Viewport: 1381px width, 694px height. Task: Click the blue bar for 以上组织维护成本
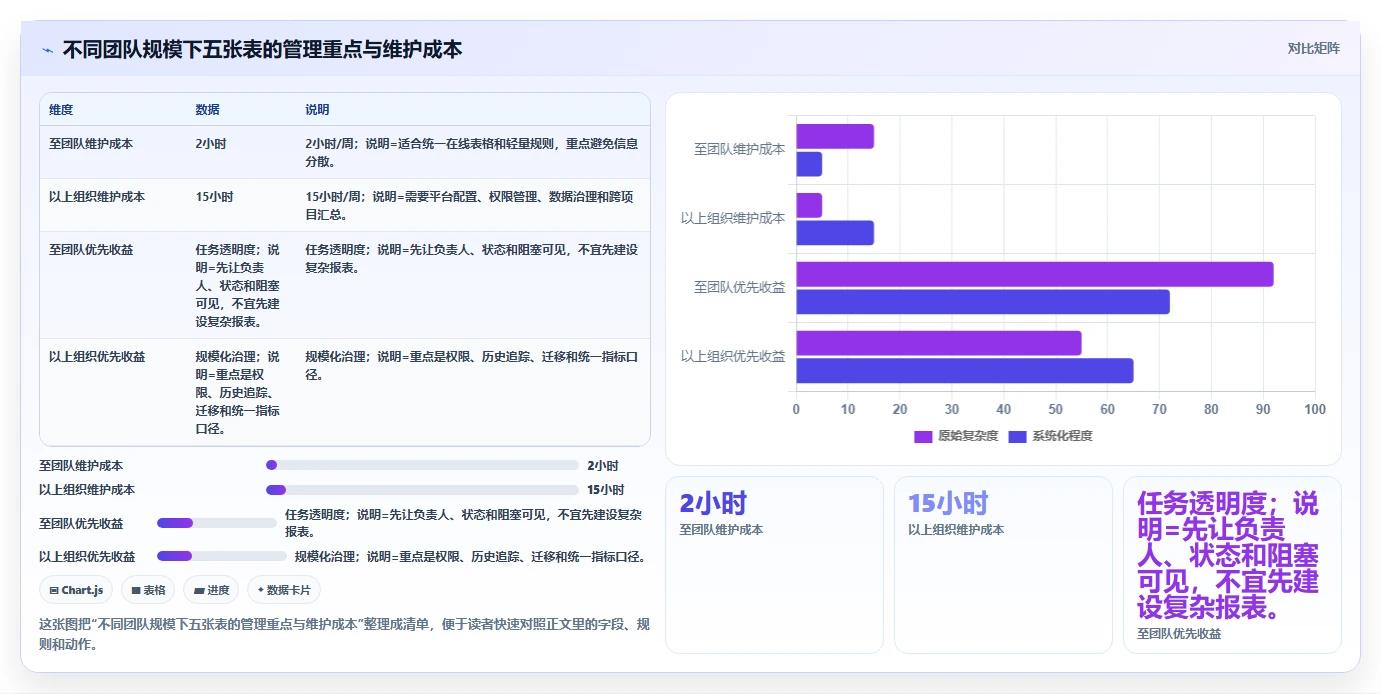click(835, 233)
